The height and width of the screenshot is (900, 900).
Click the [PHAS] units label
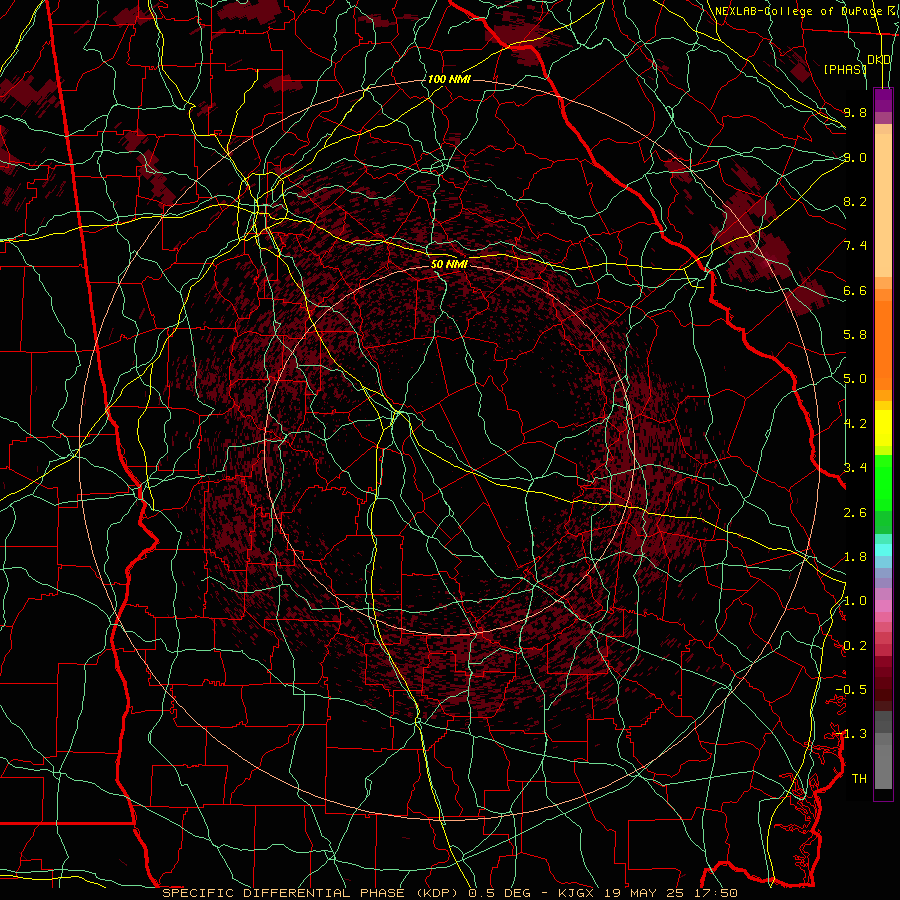[x=845, y=69]
